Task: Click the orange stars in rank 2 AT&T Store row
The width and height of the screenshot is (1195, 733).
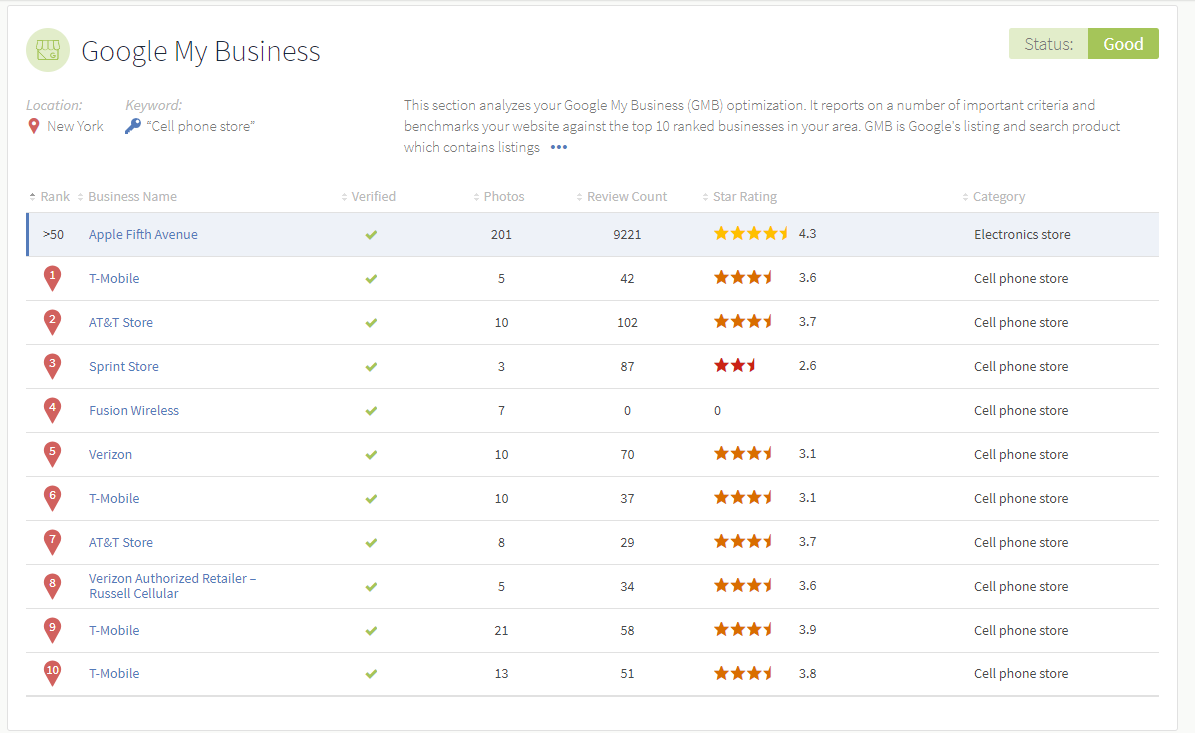Action: [x=743, y=321]
